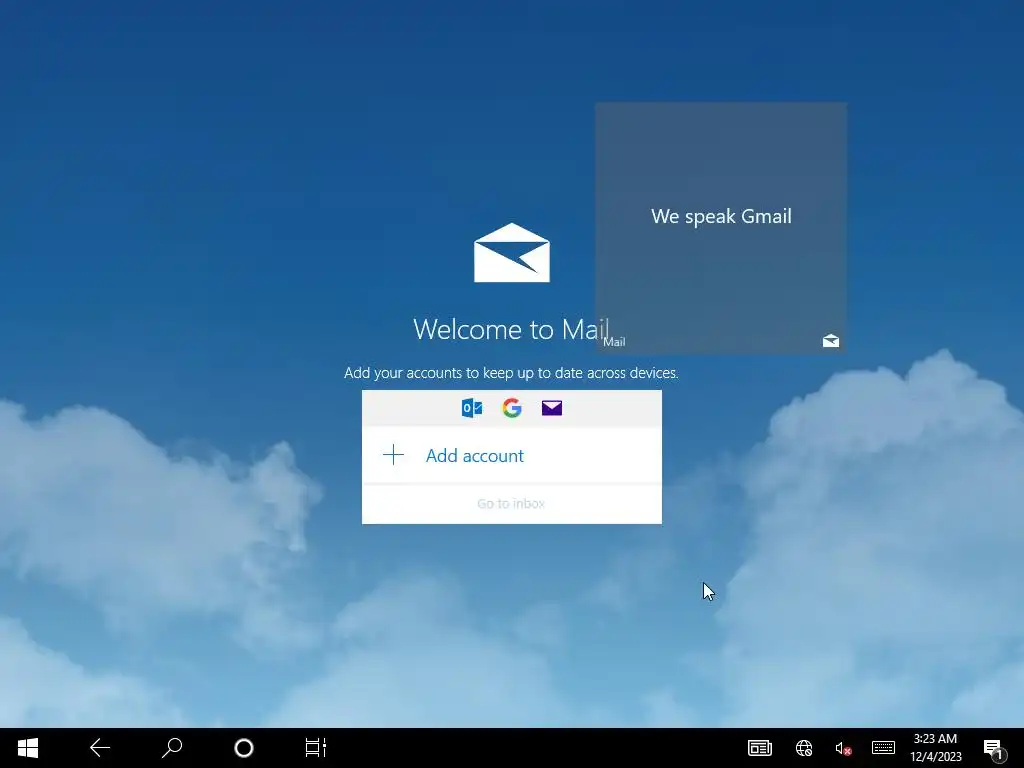
Task: Click the 'Welcome to Mail' heading
Action: [x=511, y=329]
